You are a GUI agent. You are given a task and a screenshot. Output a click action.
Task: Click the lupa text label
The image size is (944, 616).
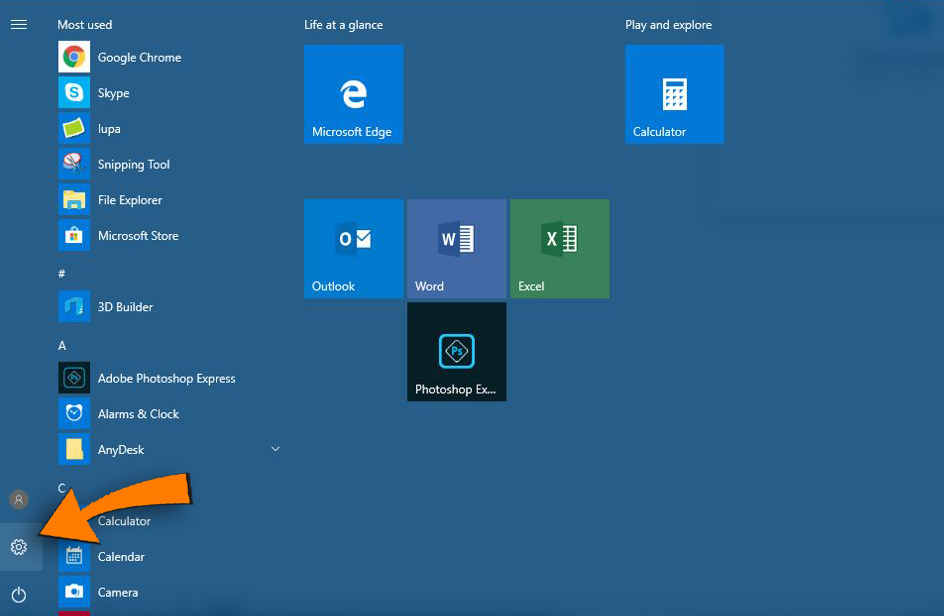pos(109,129)
